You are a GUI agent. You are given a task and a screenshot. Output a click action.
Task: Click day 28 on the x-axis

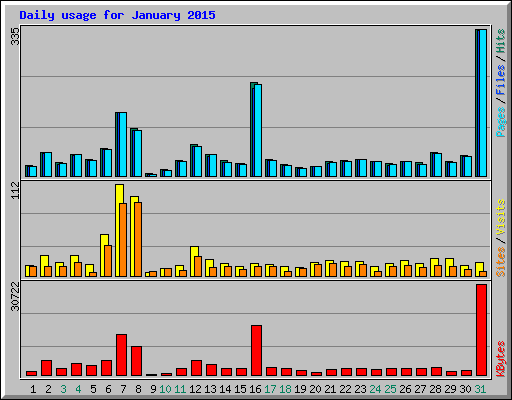click(x=435, y=389)
